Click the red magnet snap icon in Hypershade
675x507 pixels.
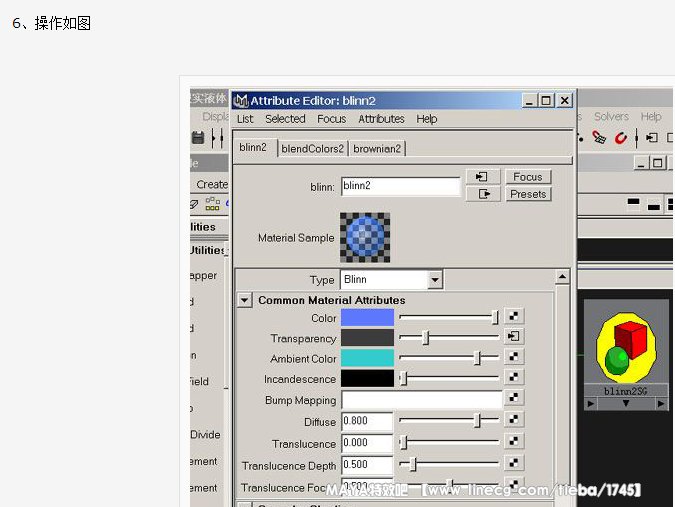tap(620, 138)
